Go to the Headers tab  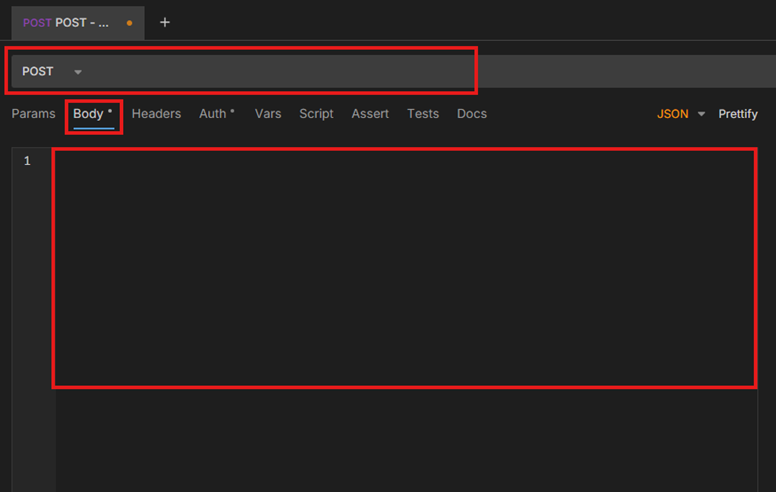click(156, 114)
